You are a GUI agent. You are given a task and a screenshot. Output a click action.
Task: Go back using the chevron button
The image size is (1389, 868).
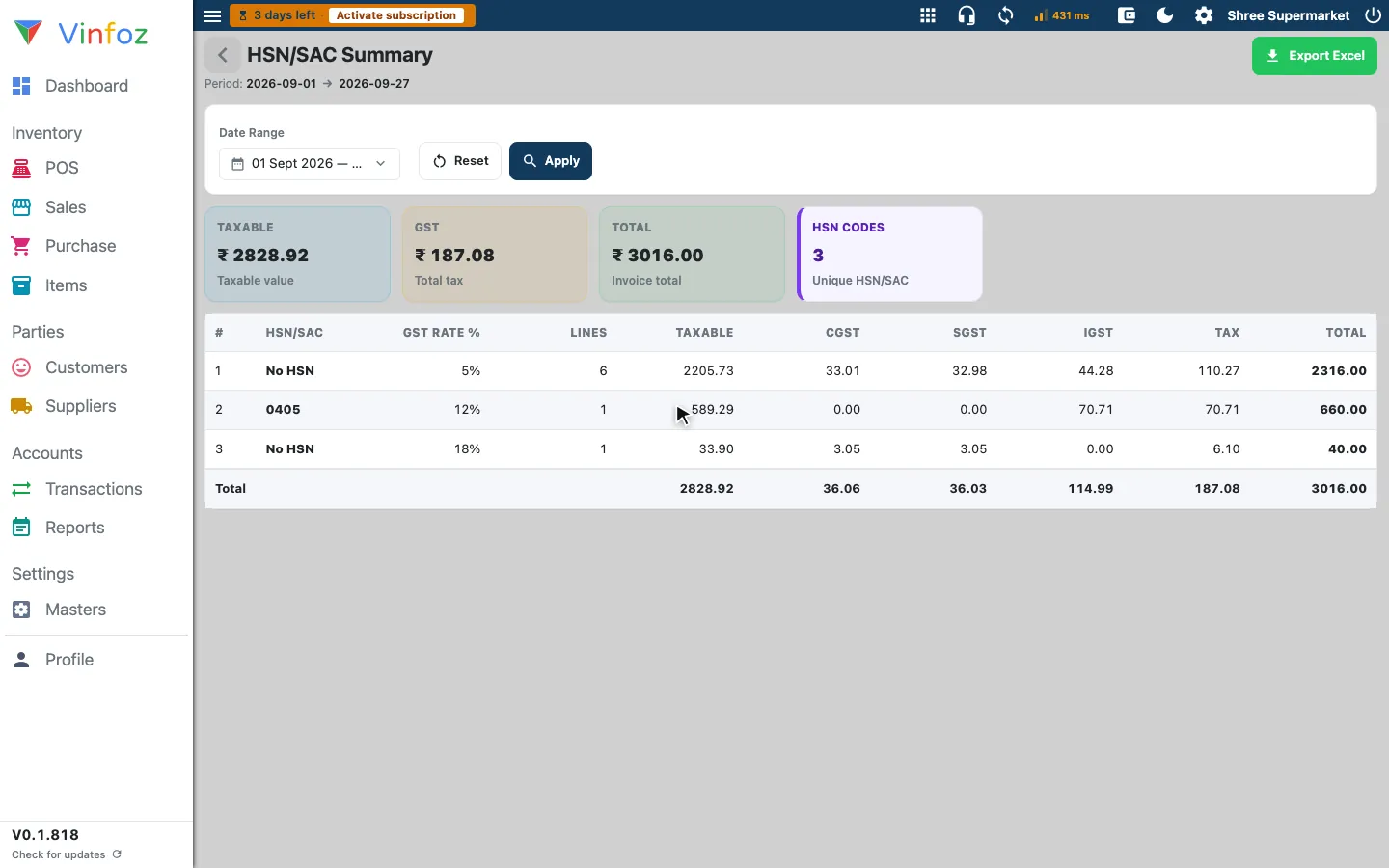tap(223, 55)
